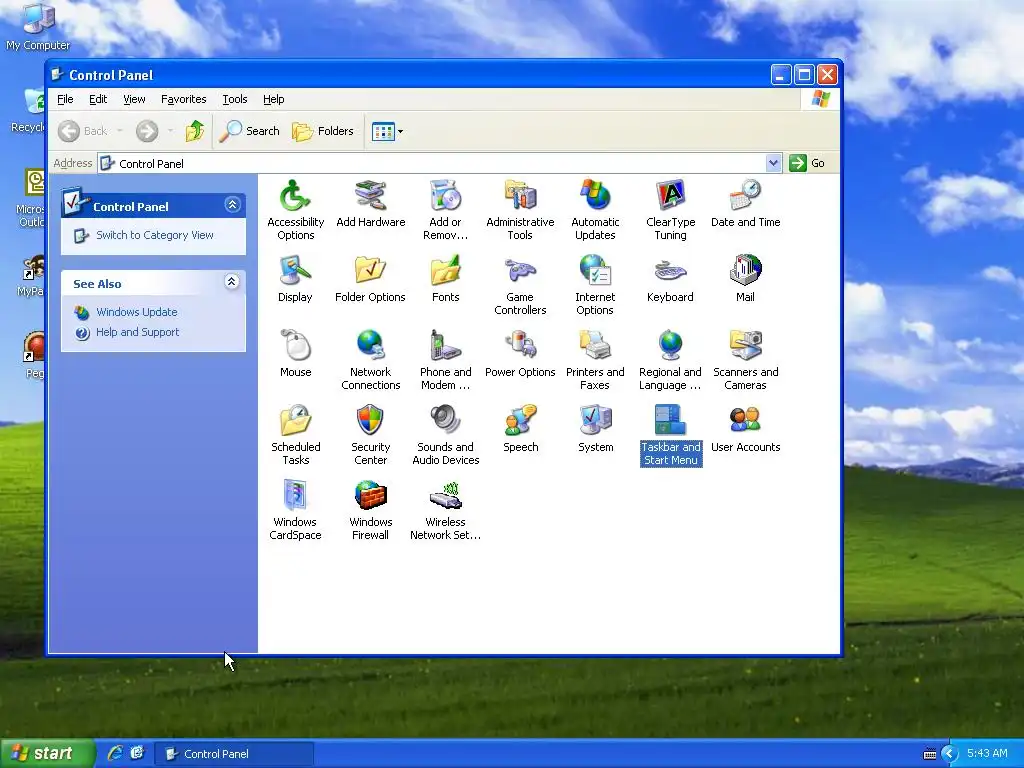Launch Internet Explorer from Quick Launch

(115, 754)
